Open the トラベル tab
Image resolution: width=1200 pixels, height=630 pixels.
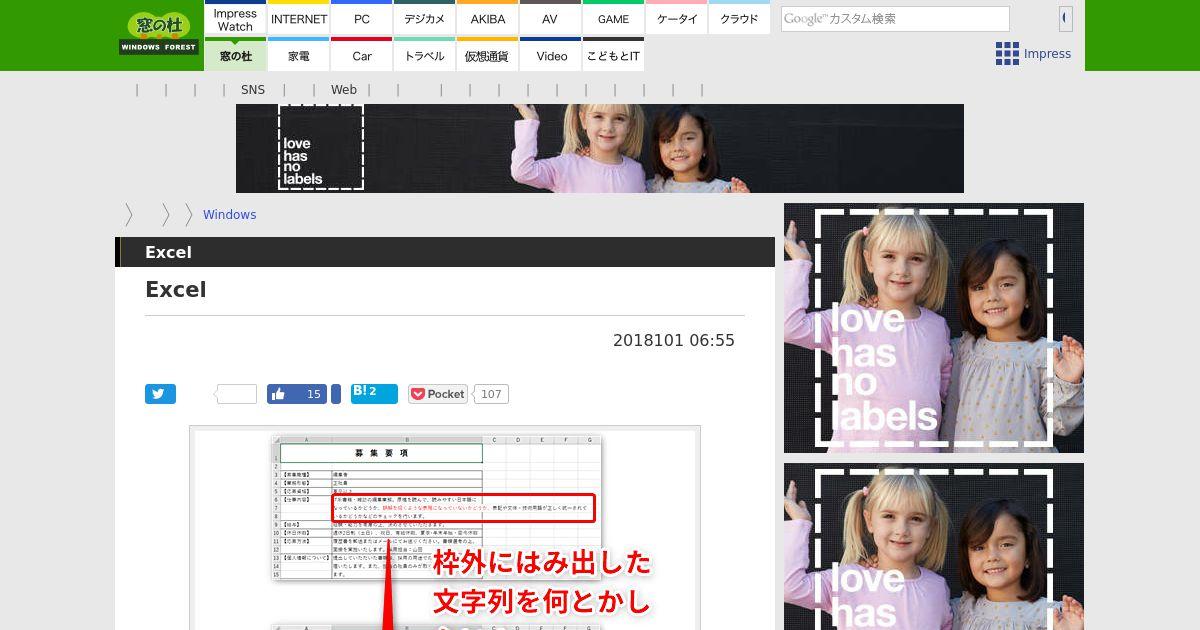[425, 56]
